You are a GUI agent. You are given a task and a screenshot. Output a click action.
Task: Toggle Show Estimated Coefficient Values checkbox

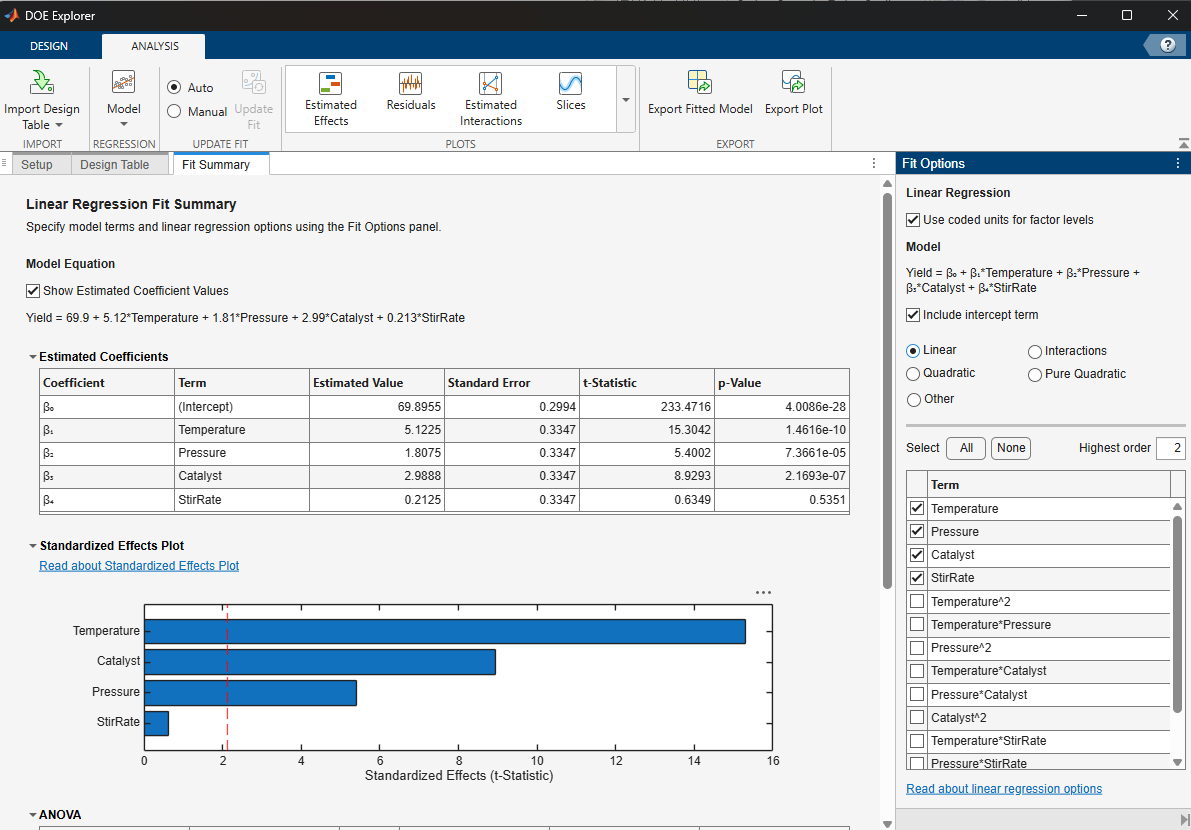[33, 291]
